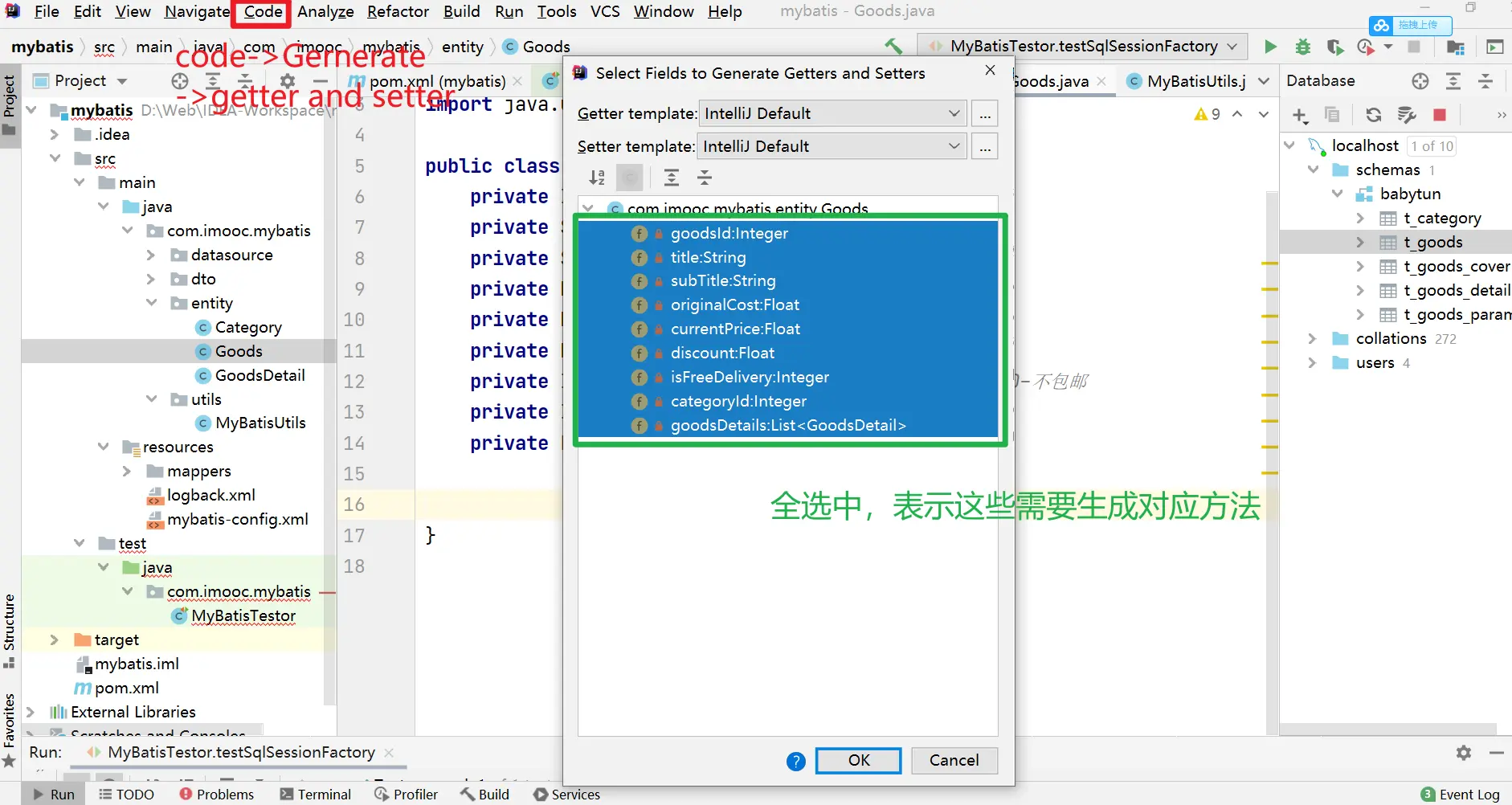Run with Coverage using the shield icon
Screen dimensions: 1512x805
(x=1334, y=47)
